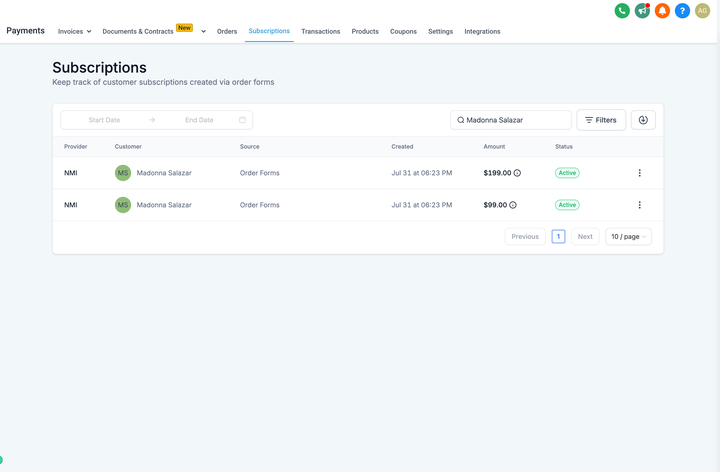Click the blue help question mark icon

682,11
